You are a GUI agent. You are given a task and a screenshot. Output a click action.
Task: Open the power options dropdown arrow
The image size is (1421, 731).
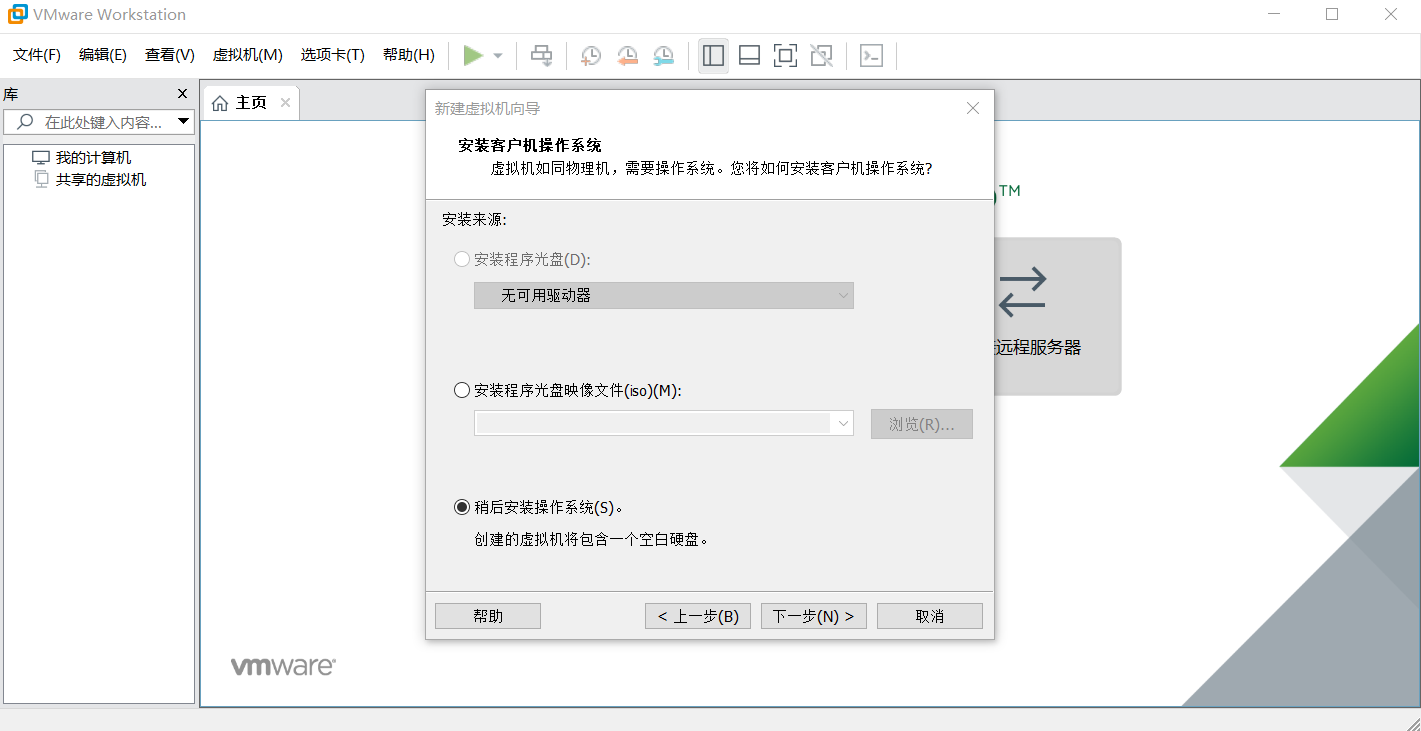(498, 56)
